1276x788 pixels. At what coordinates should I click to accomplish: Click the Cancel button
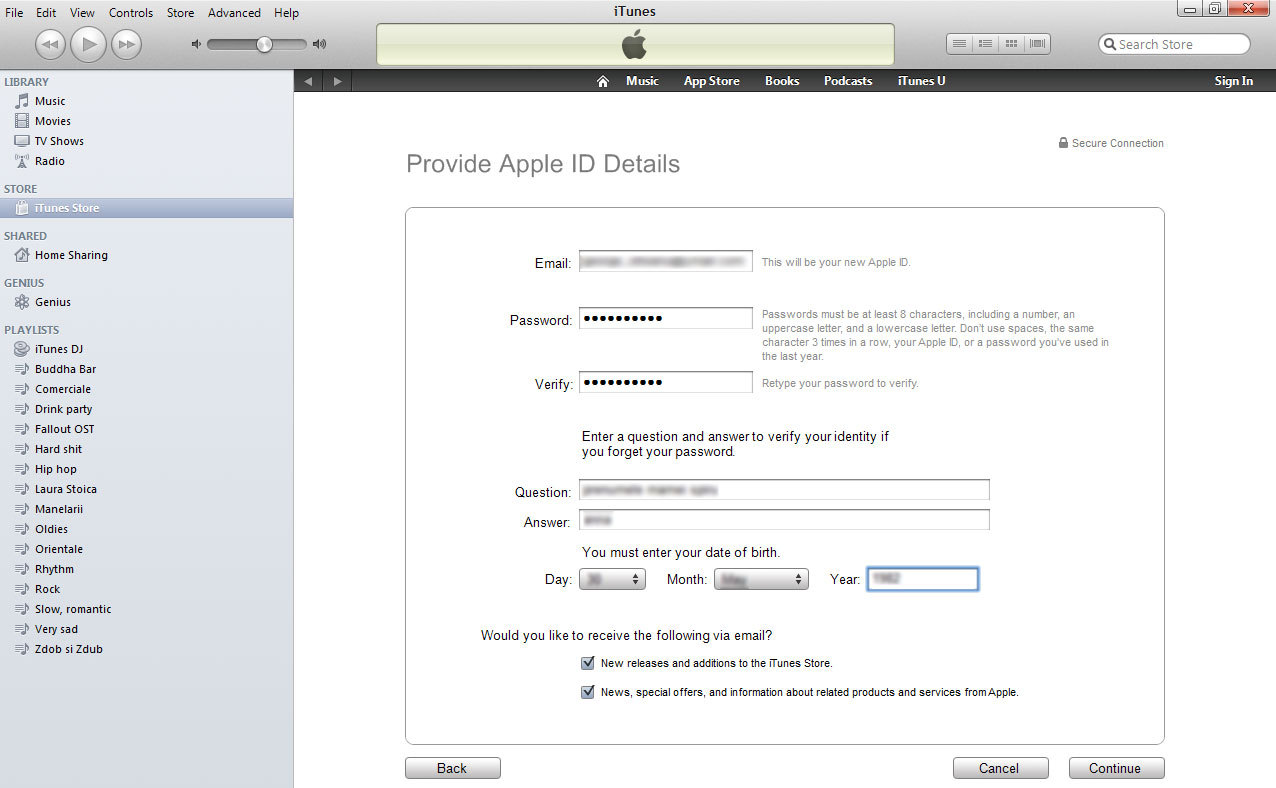[1000, 768]
